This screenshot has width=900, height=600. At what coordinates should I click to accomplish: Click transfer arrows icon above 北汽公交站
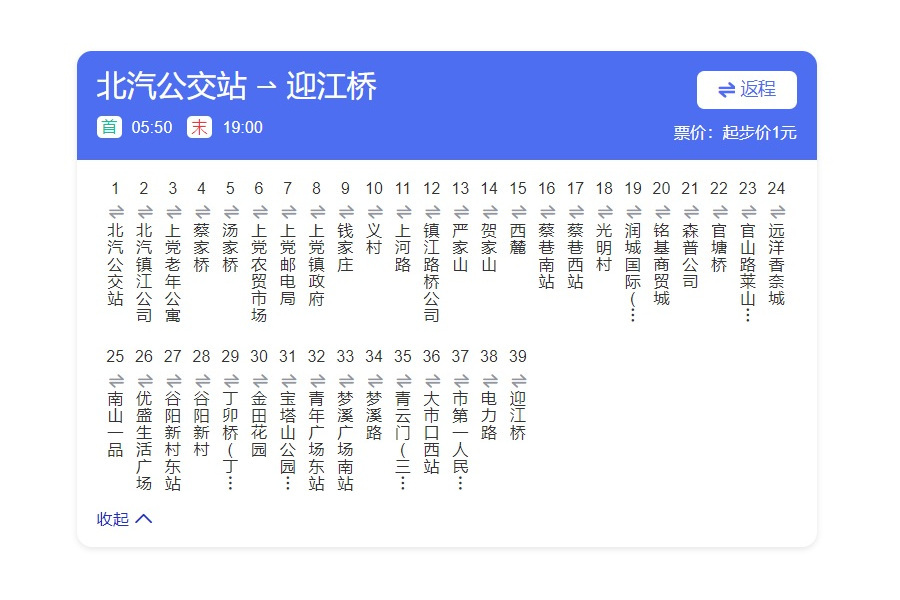tap(117, 212)
